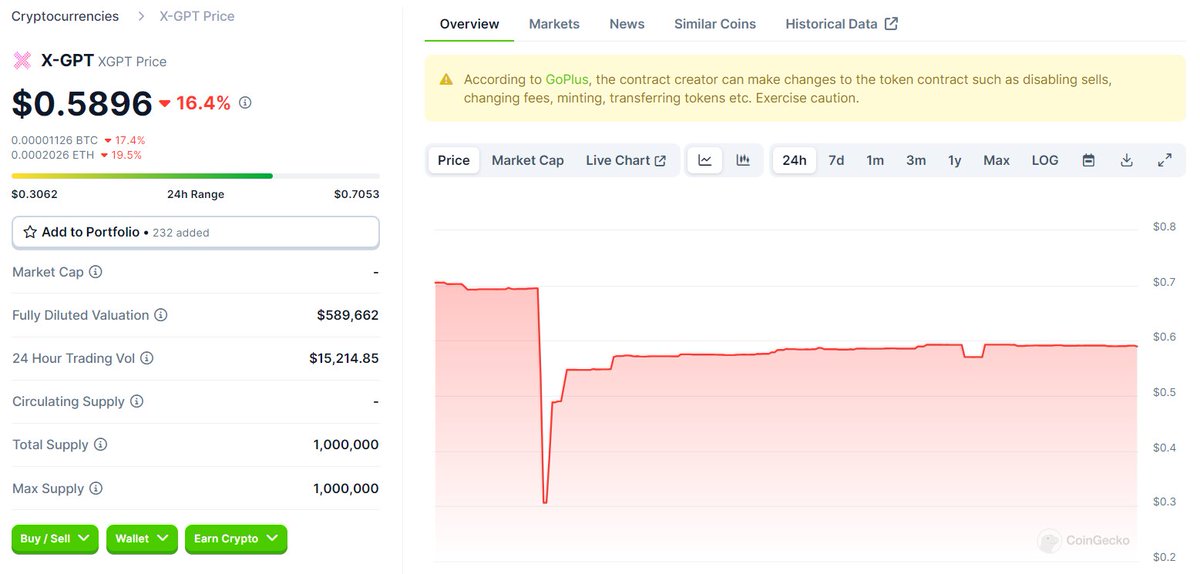The image size is (1200, 574).
Task: Select the Max time range
Action: [x=996, y=160]
